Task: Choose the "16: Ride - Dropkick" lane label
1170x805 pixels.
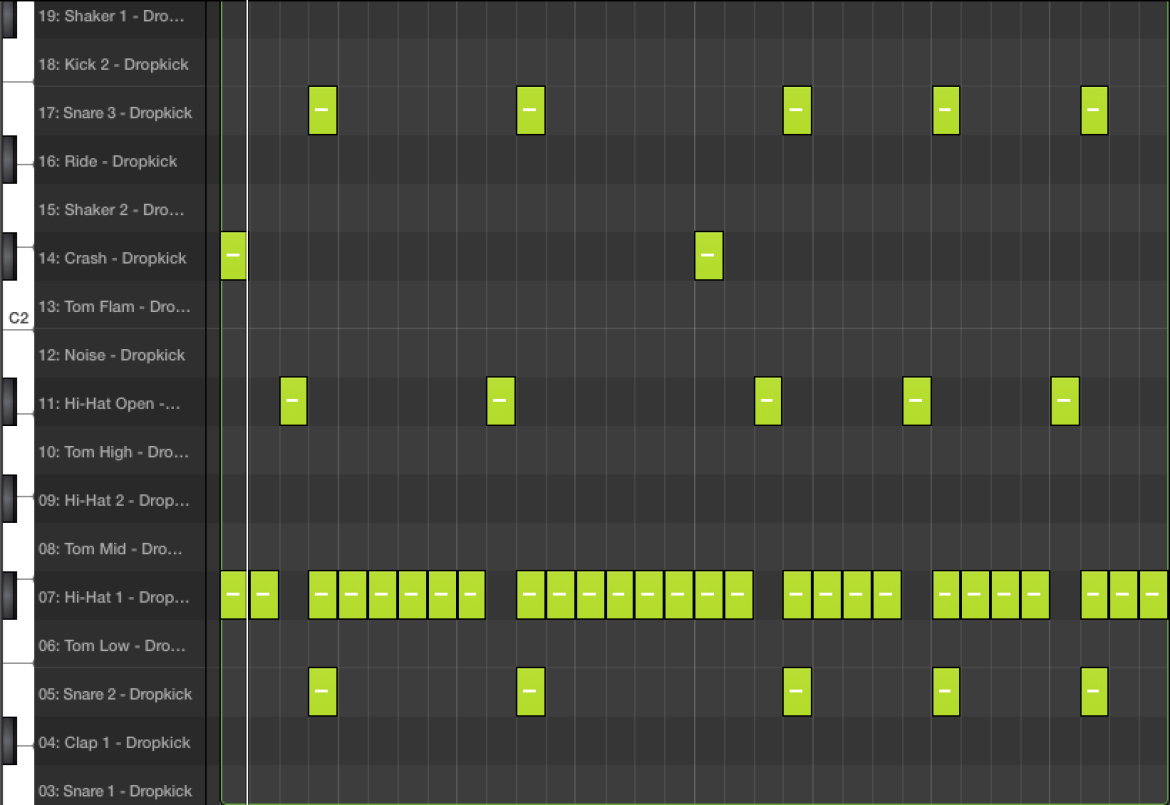Action: (107, 161)
